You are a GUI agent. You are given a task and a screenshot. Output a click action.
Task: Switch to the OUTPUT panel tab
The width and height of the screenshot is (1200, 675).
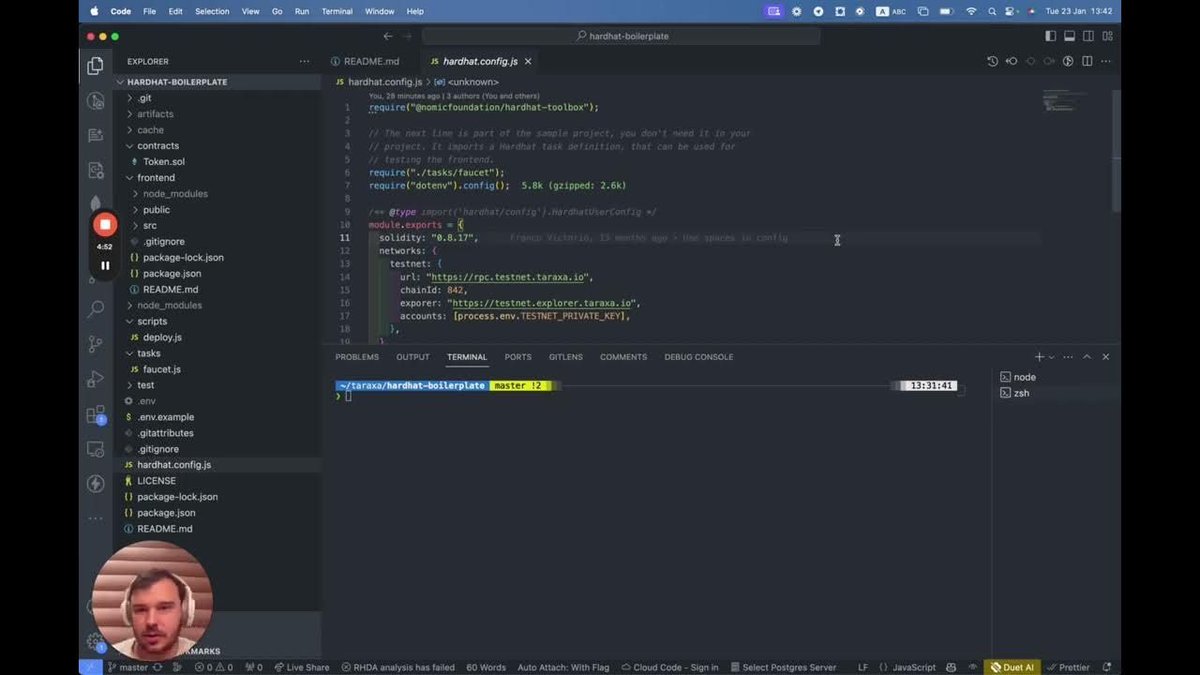(x=413, y=357)
